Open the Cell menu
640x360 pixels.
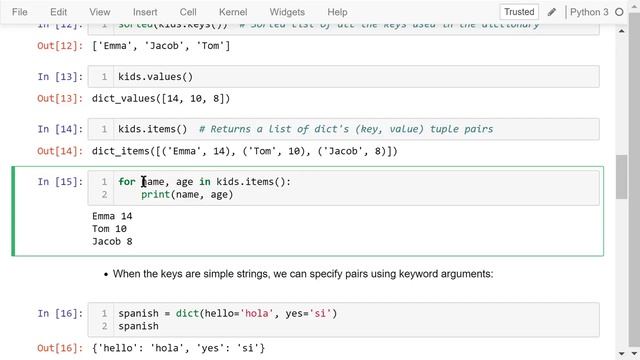point(188,12)
